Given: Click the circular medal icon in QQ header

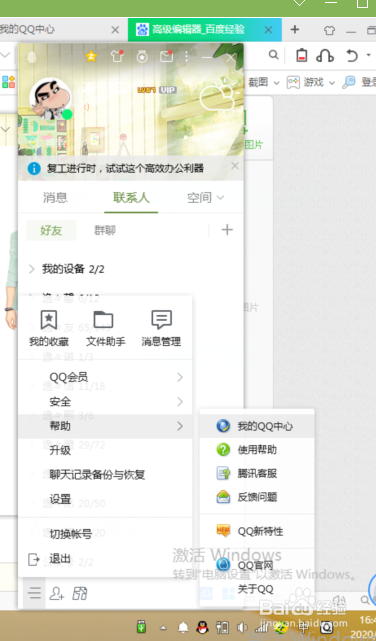Looking at the screenshot, I should (x=142, y=56).
